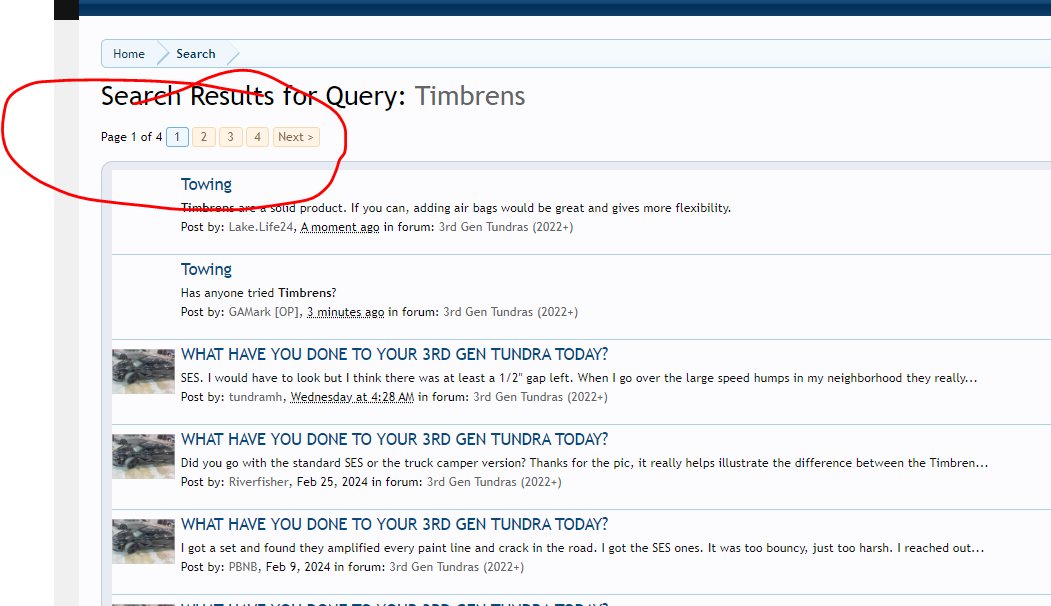Click the snippet starting 'Did you go with'
The height and width of the screenshot is (606, 1051).
click(584, 463)
